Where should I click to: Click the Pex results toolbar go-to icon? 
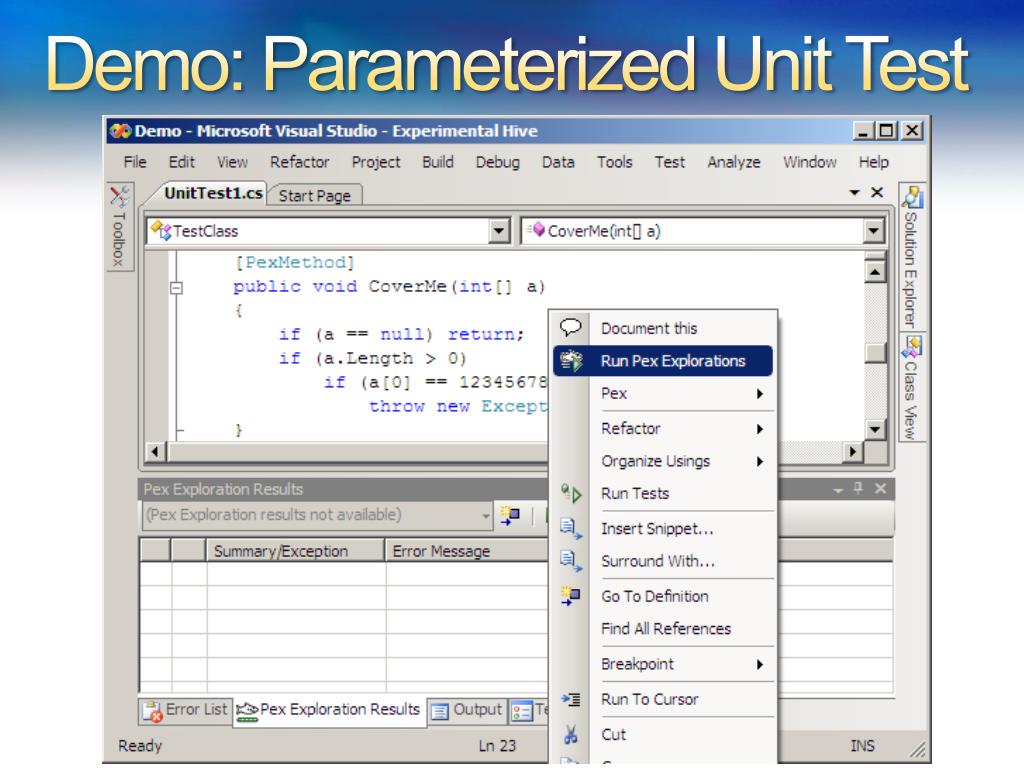pos(510,515)
